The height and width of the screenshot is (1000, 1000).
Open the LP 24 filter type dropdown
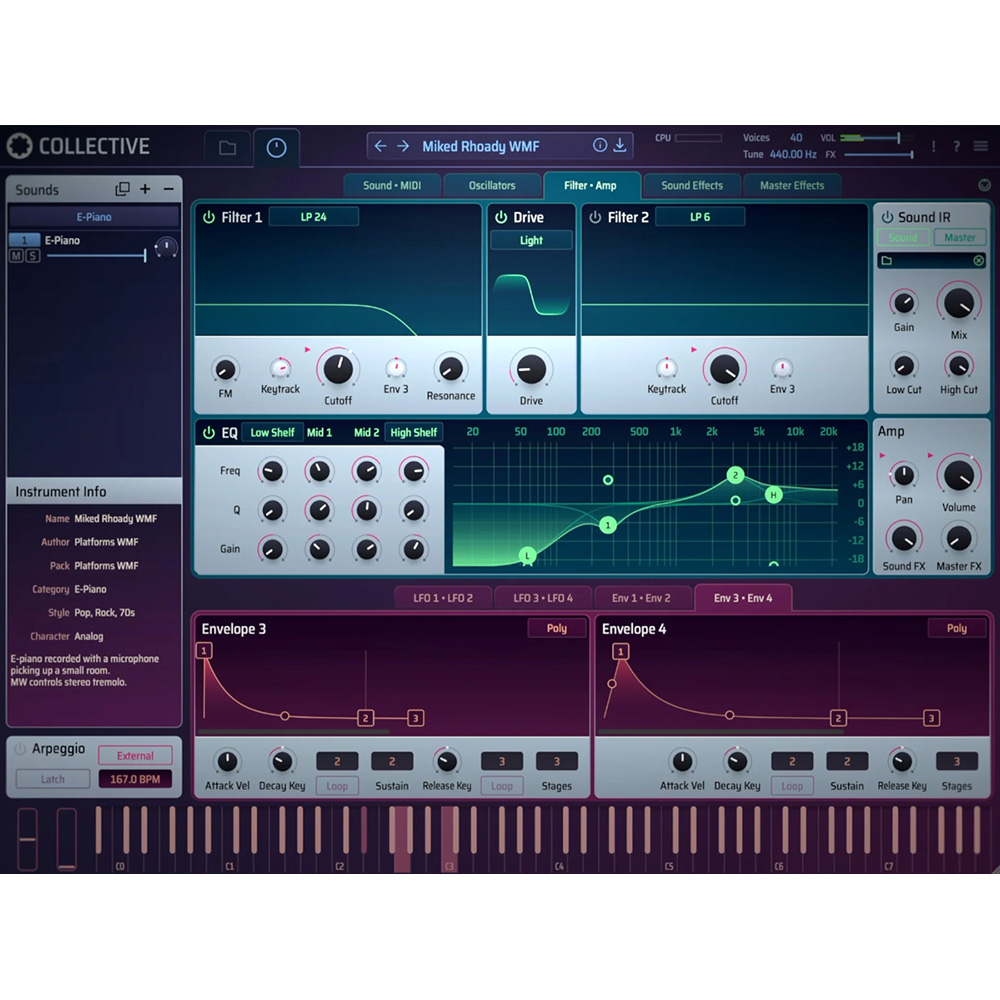click(x=314, y=217)
